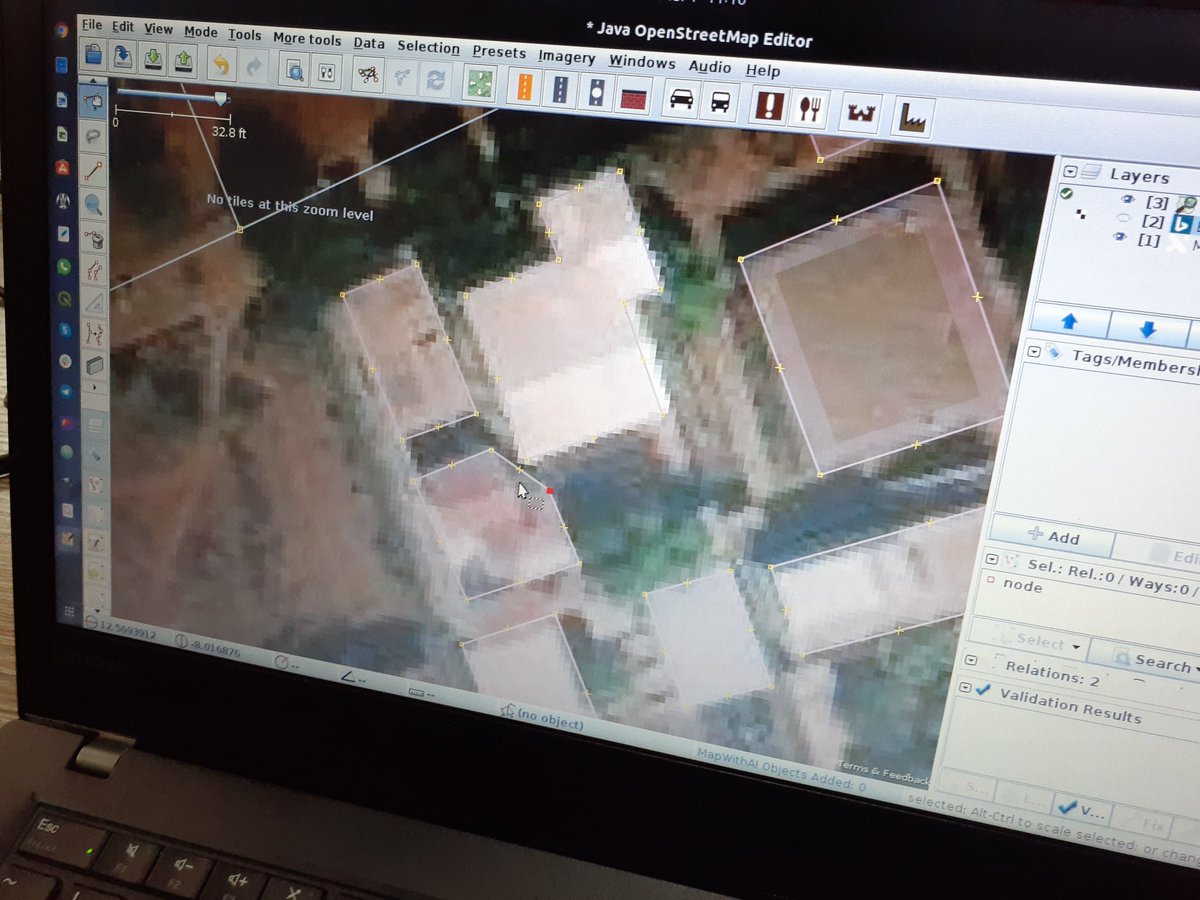Open the Selection menu

[428, 47]
